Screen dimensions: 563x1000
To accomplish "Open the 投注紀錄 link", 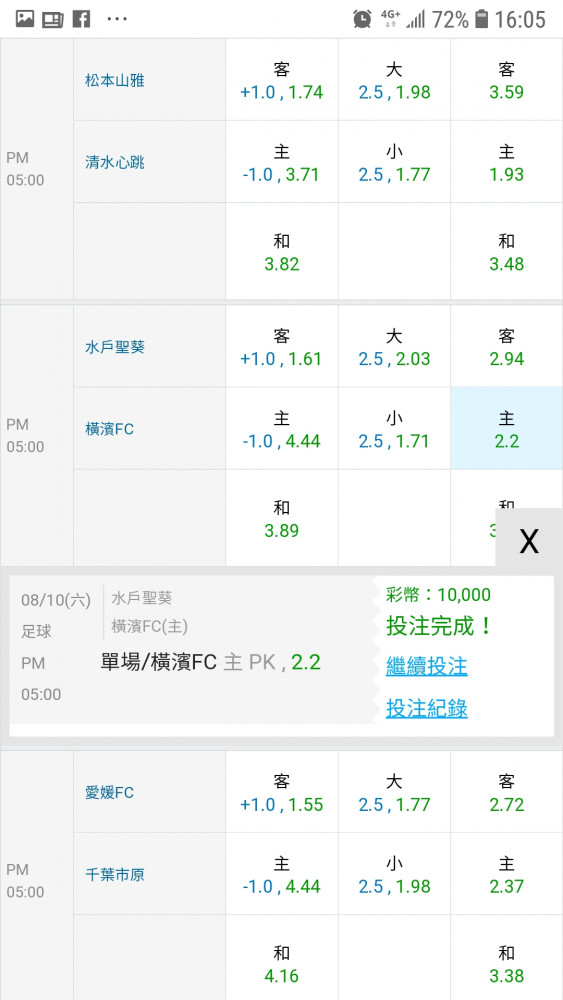I will 427,708.
